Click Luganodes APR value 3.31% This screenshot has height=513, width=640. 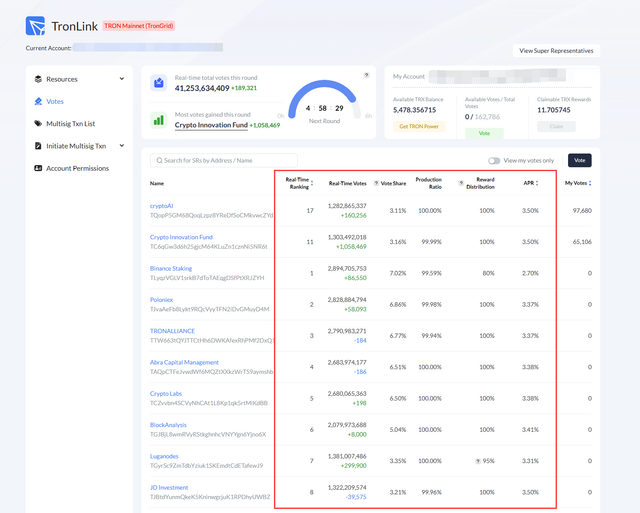point(530,461)
